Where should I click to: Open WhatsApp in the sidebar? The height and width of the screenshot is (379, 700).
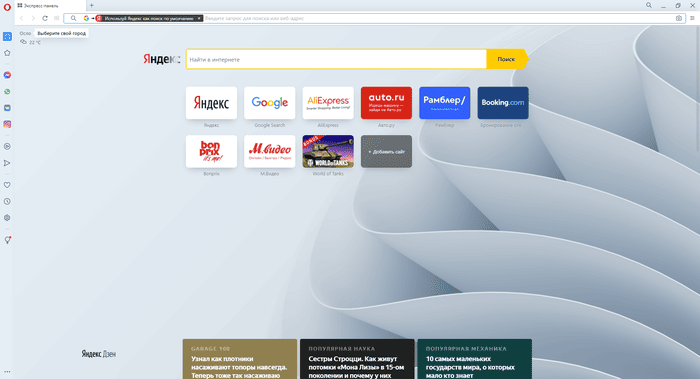coord(7,92)
